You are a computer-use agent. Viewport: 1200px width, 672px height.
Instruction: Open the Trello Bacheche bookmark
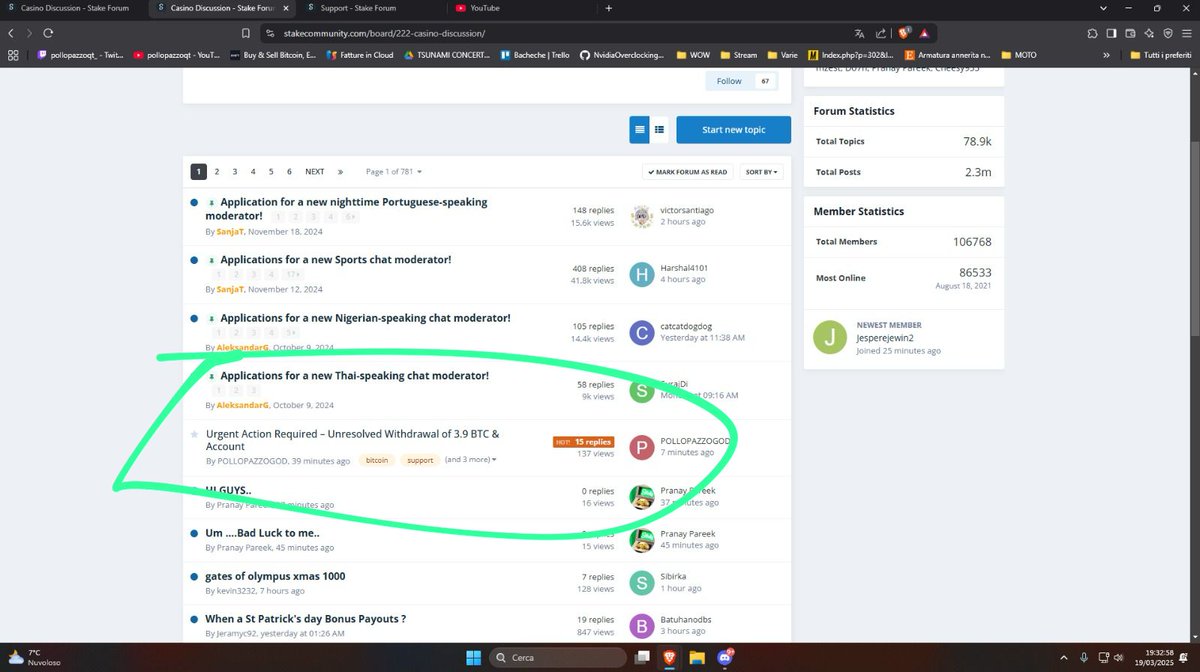537,55
